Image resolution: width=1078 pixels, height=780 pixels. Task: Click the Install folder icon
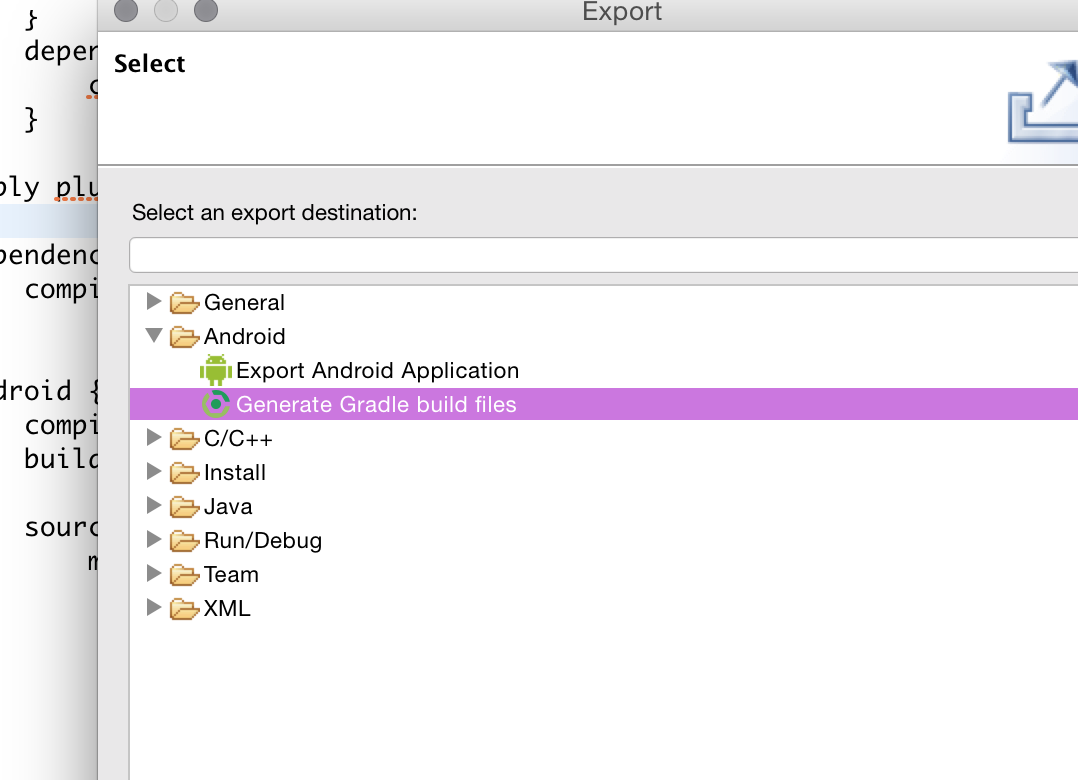pos(184,472)
